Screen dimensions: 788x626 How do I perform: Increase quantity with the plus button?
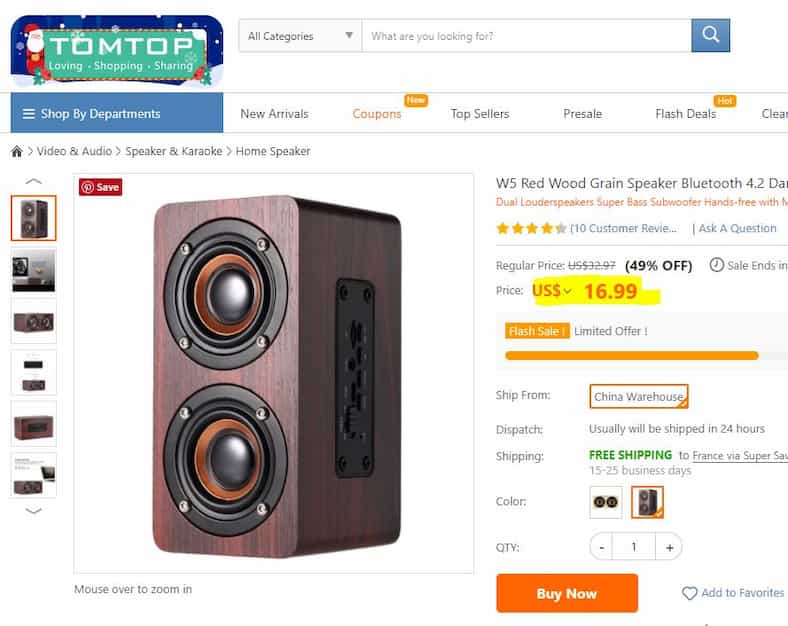pyautogui.click(x=669, y=547)
